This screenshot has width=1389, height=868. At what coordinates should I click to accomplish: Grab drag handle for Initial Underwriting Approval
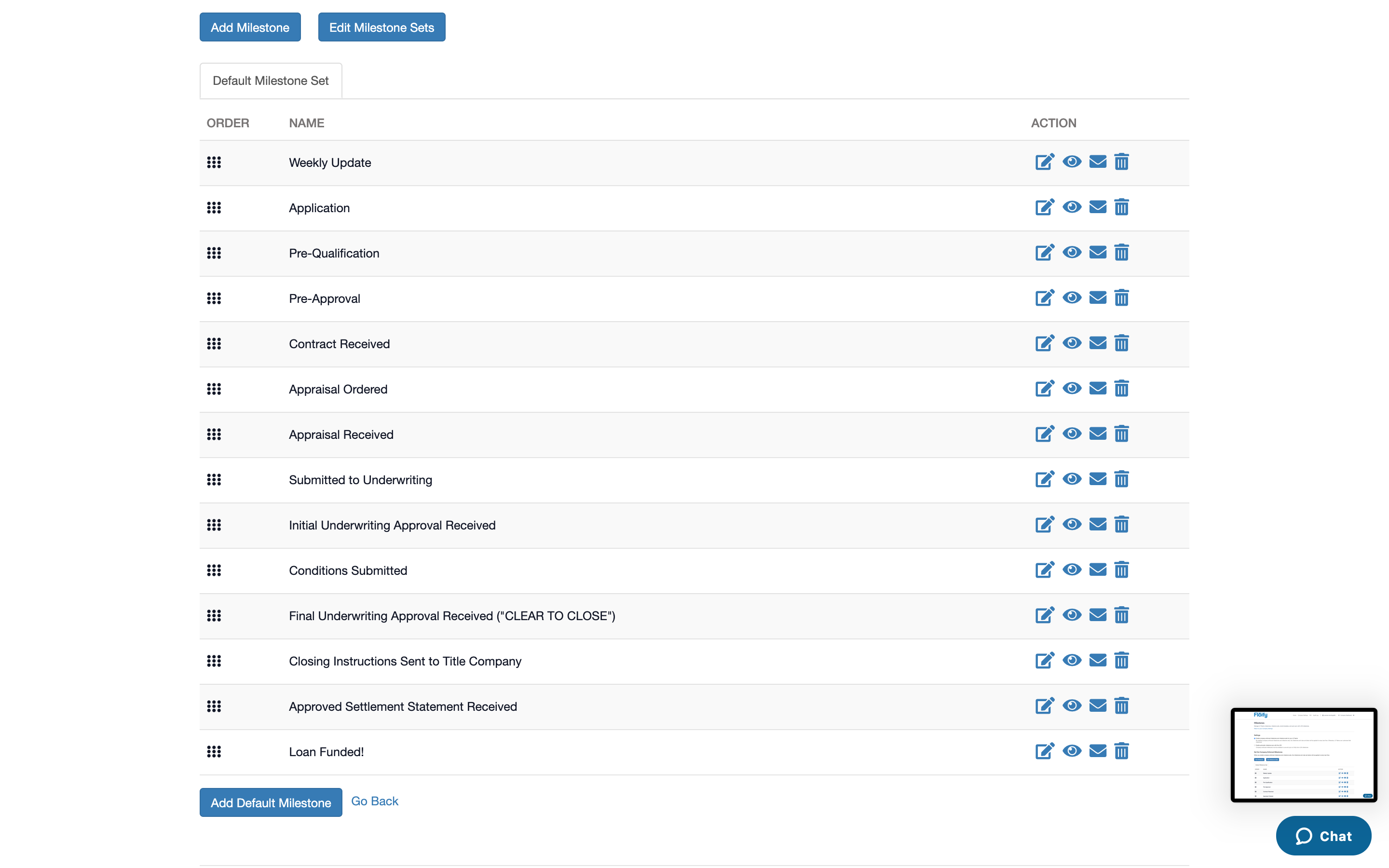214,525
